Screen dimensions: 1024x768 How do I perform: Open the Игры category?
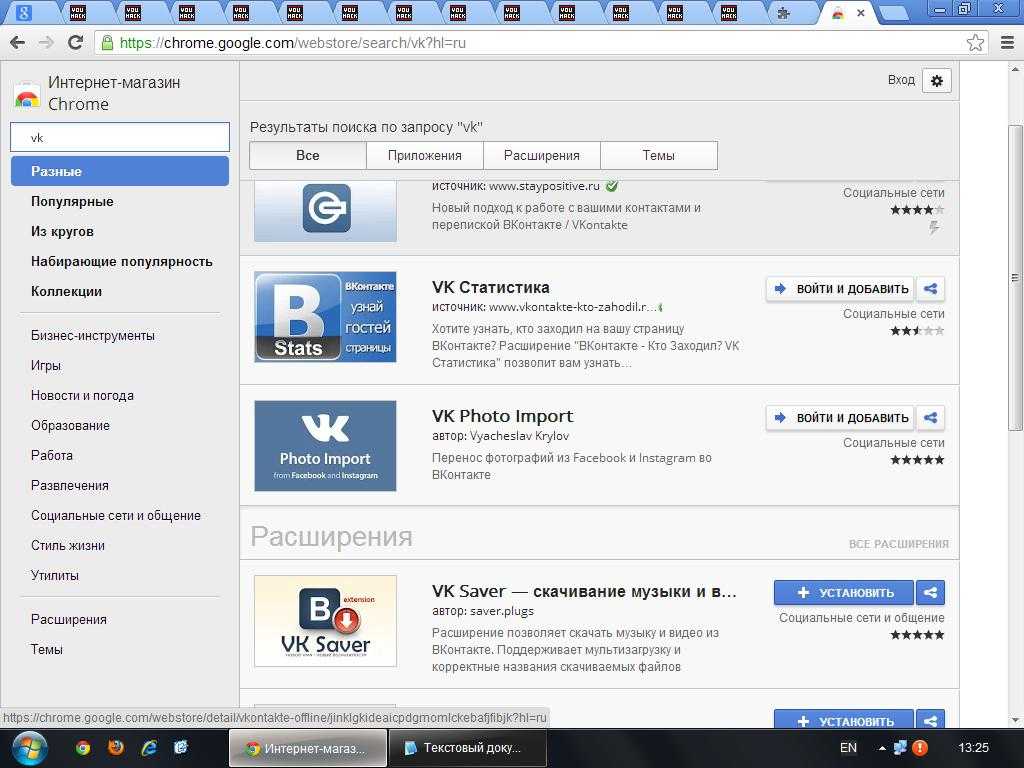coord(46,365)
